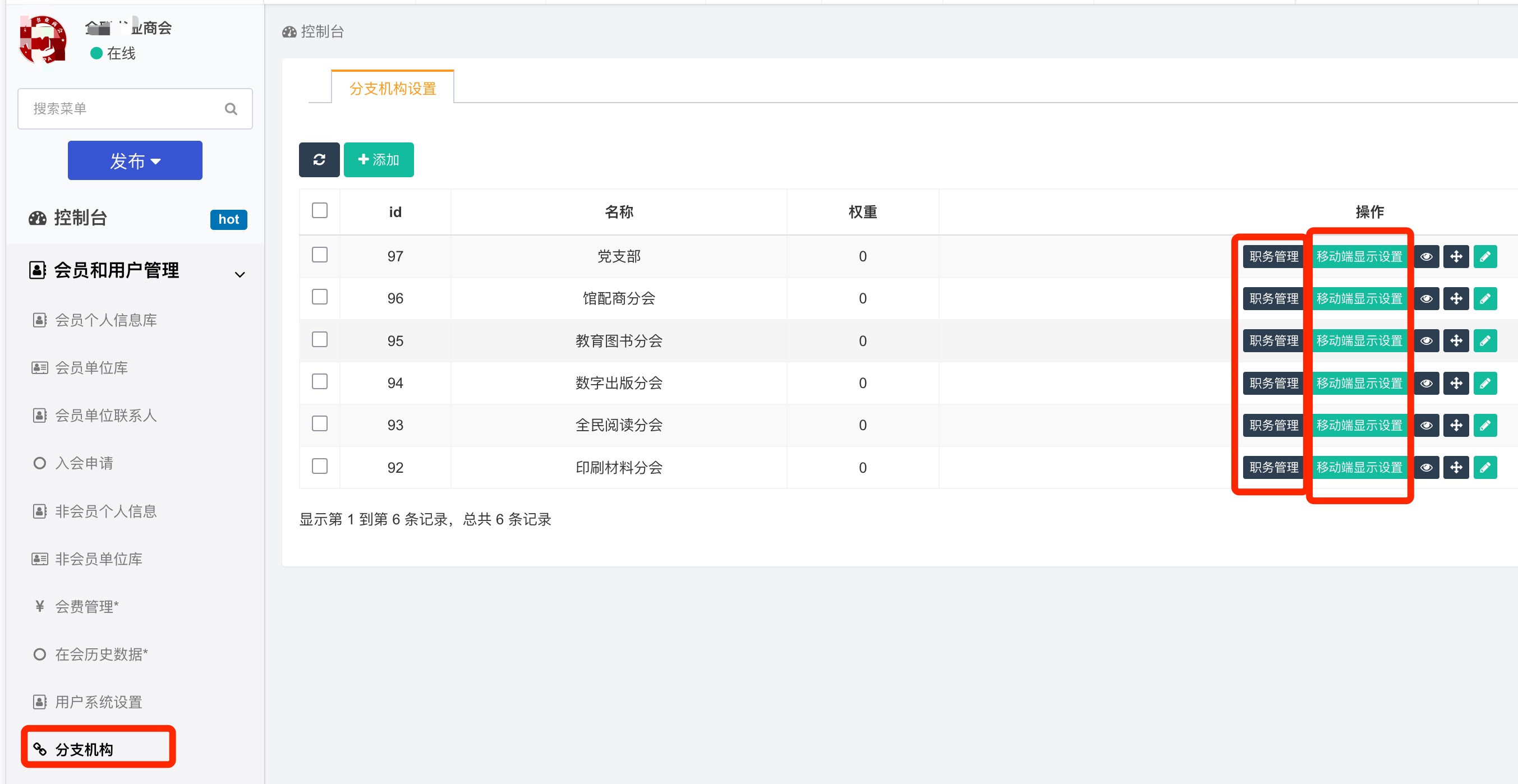Collapse the 会员和用户管理 menu section
Viewport: 1518px width, 784px height.
pos(239,274)
